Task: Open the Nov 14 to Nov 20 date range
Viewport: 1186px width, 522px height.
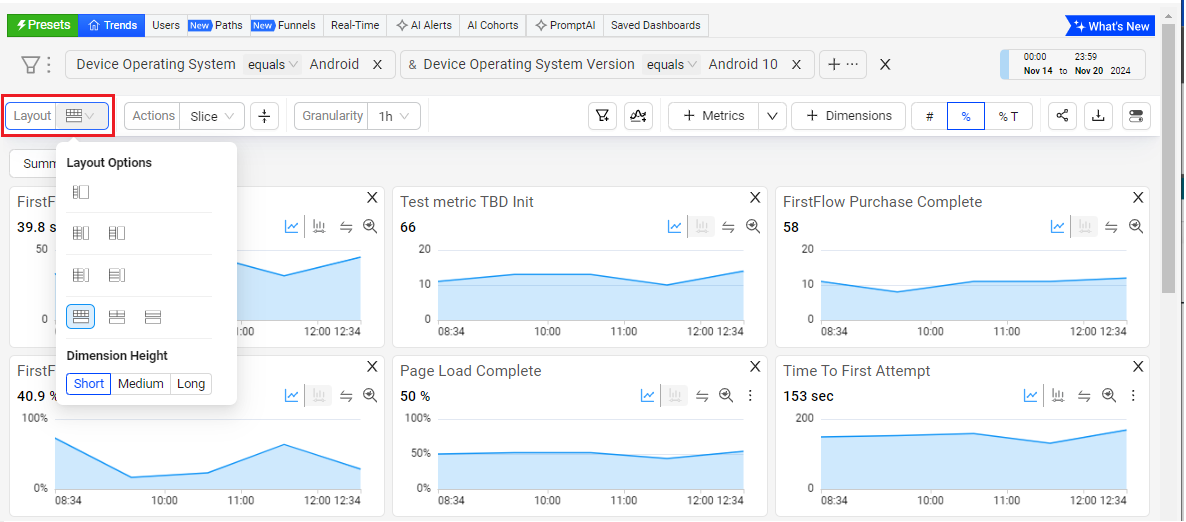Action: pyautogui.click(x=1074, y=65)
